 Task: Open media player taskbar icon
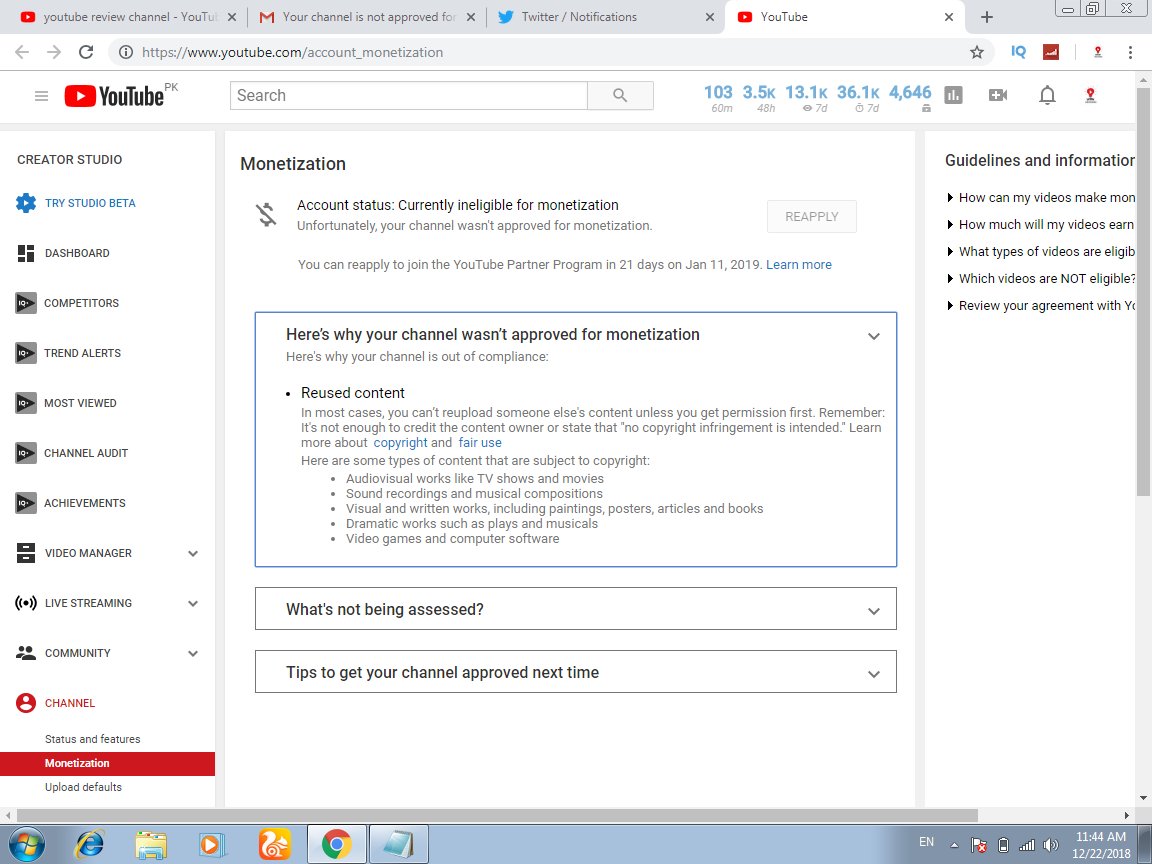coord(212,844)
